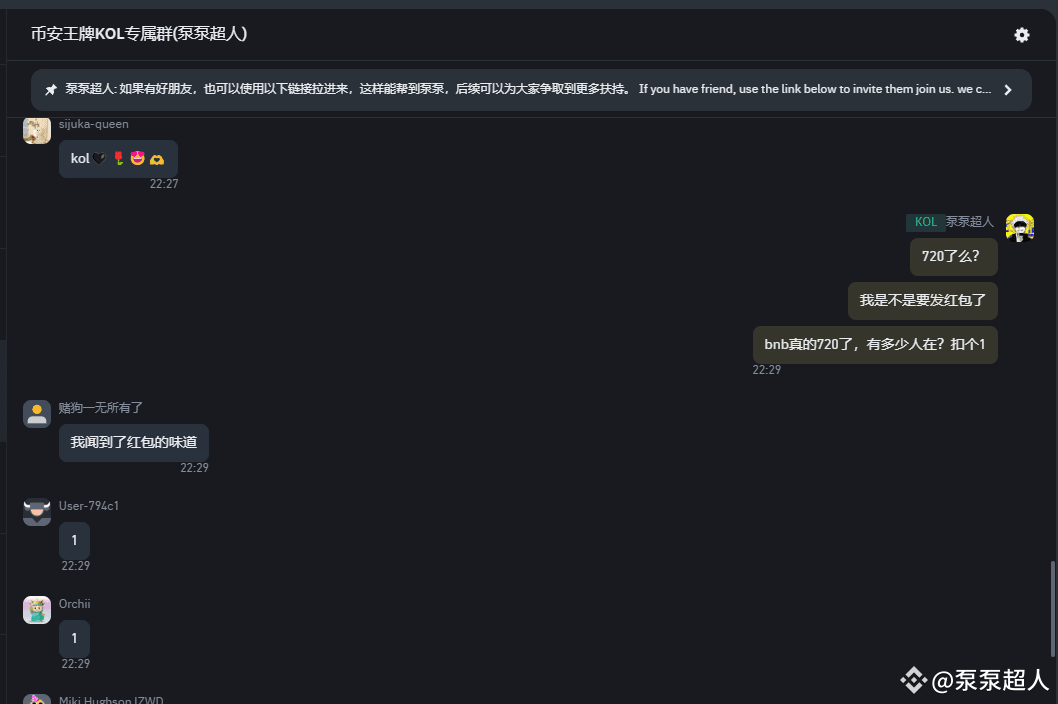
Task: Click Orchii's message bubble containing 1
Action: 74,637
